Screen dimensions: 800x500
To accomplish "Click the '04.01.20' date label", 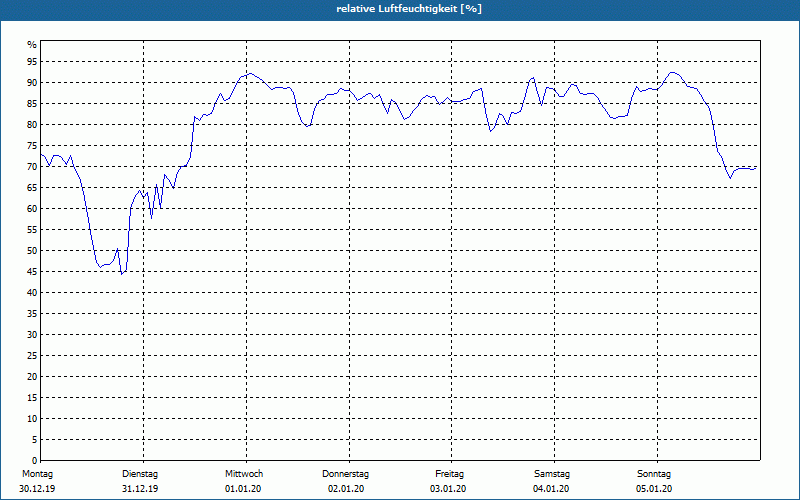I will coord(551,489).
